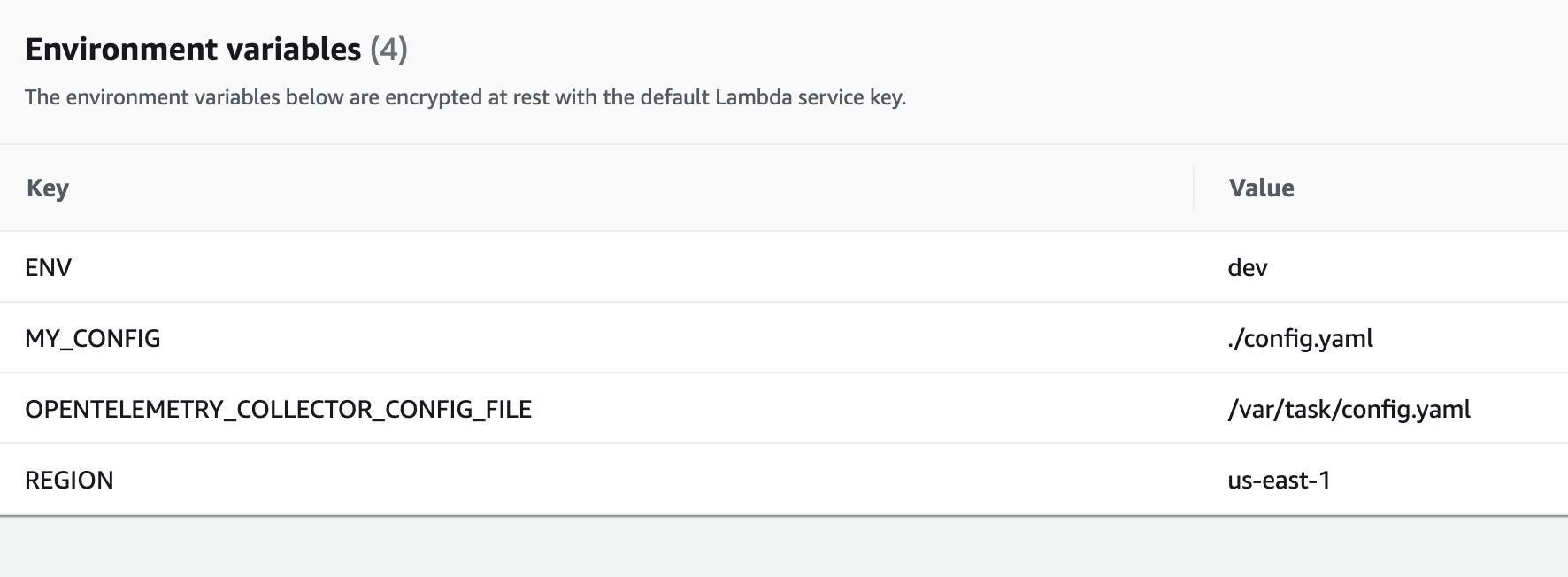
Task: Click the Environment variables heading
Action: coord(193,50)
